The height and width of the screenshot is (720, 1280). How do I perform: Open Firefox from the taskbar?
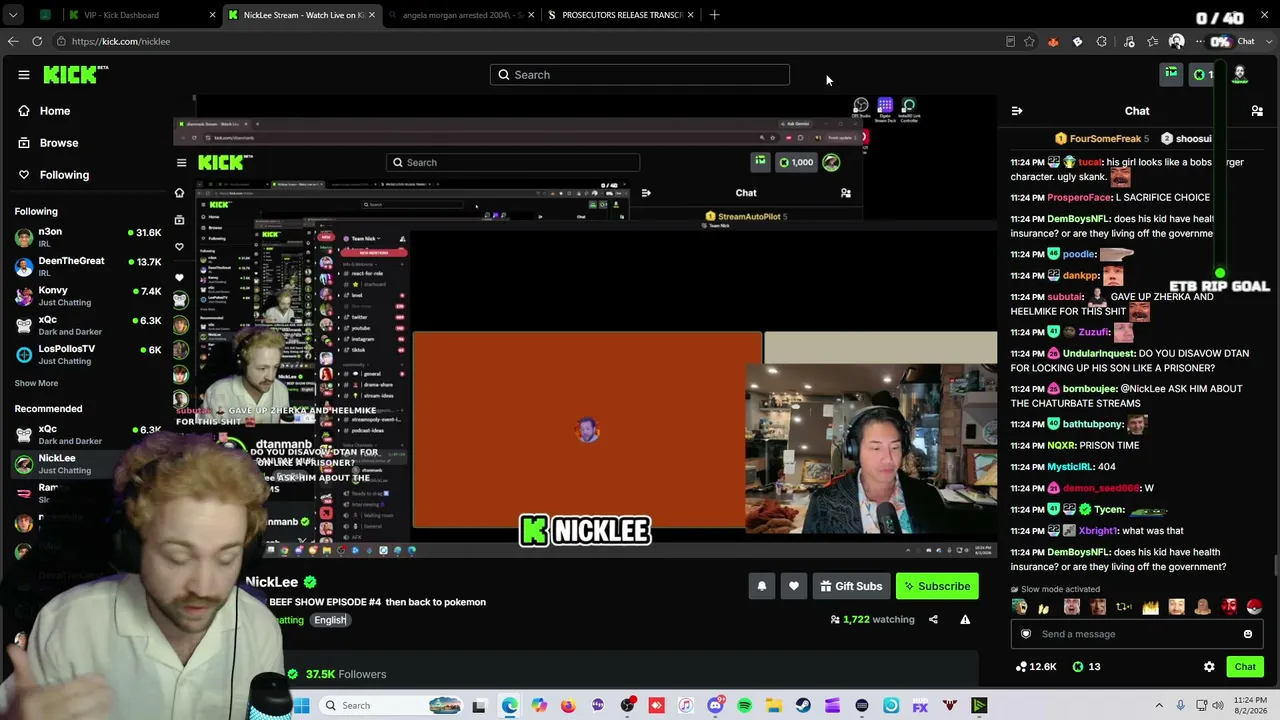click(x=568, y=706)
